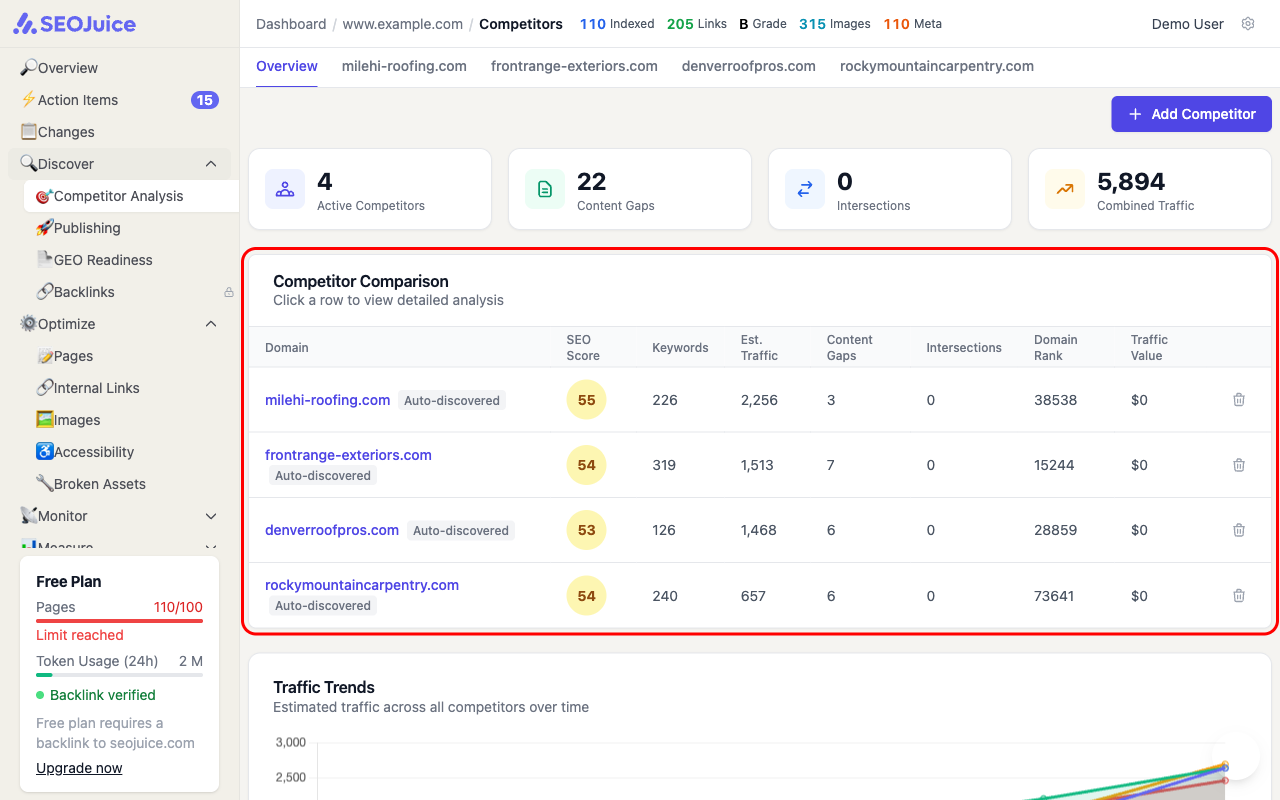The image size is (1280, 800).
Task: Click the Token Usage progress bar
Action: click(x=119, y=675)
